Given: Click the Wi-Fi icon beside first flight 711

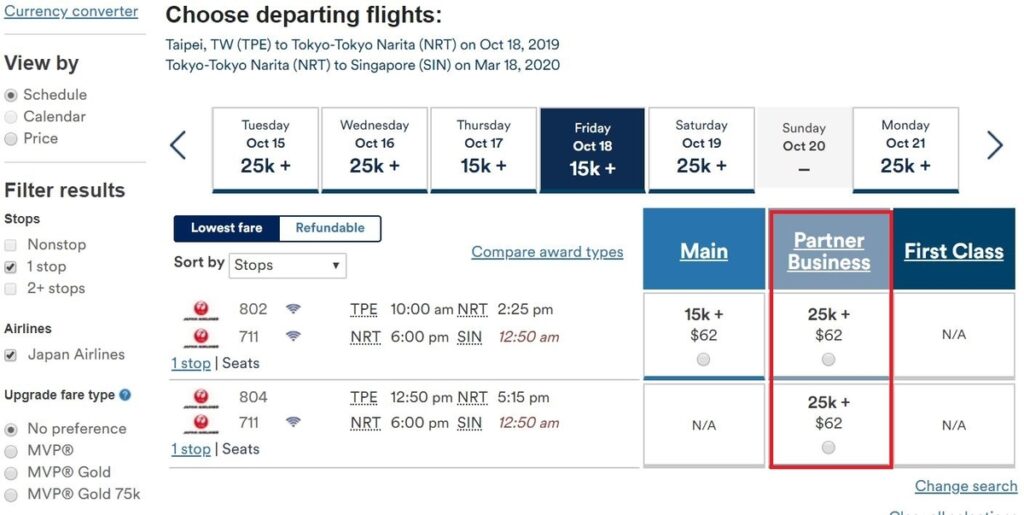Looking at the screenshot, I should point(293,336).
